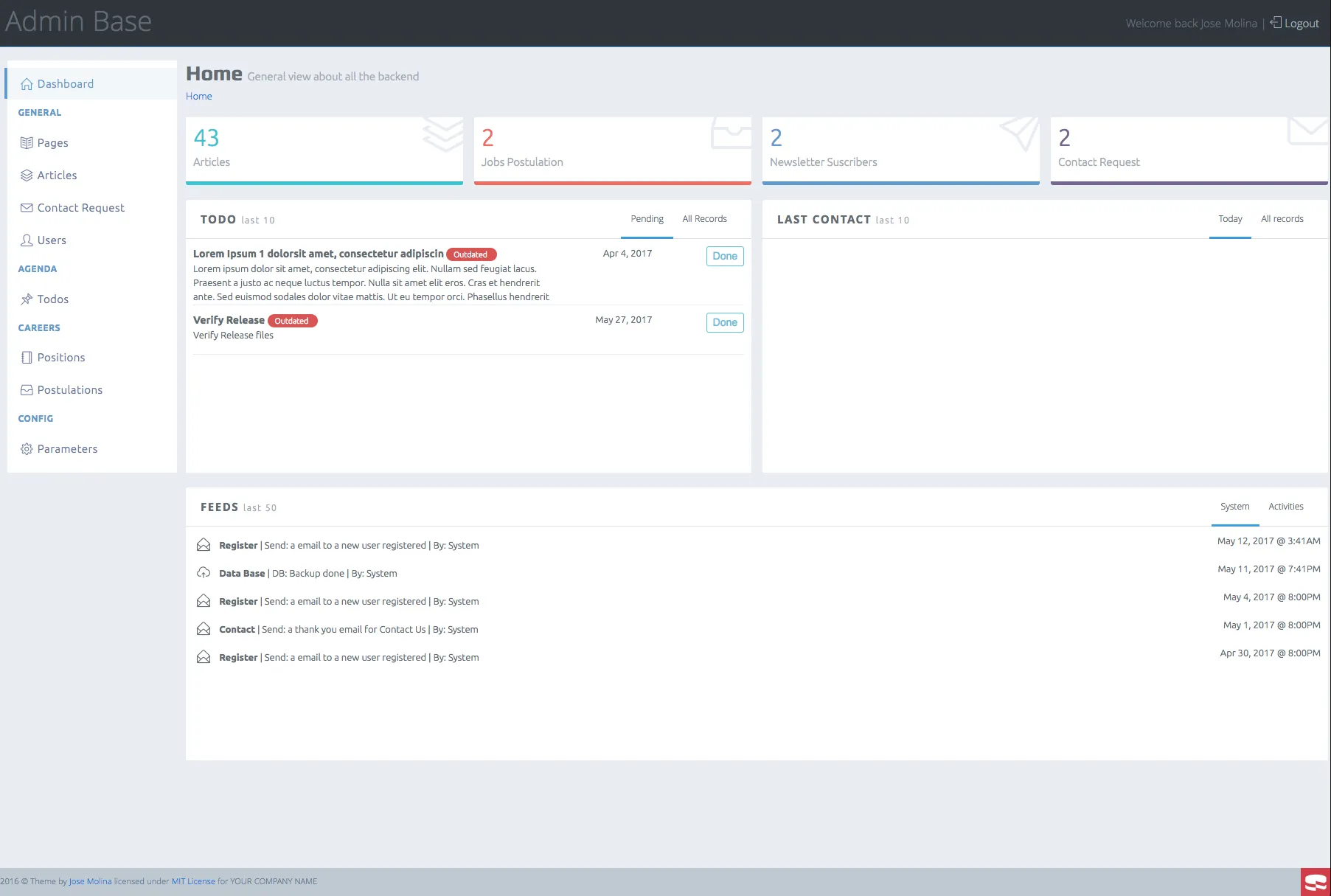1331x896 pixels.
Task: Click the red chat icon at bottom-right corner
Action: (1315, 882)
